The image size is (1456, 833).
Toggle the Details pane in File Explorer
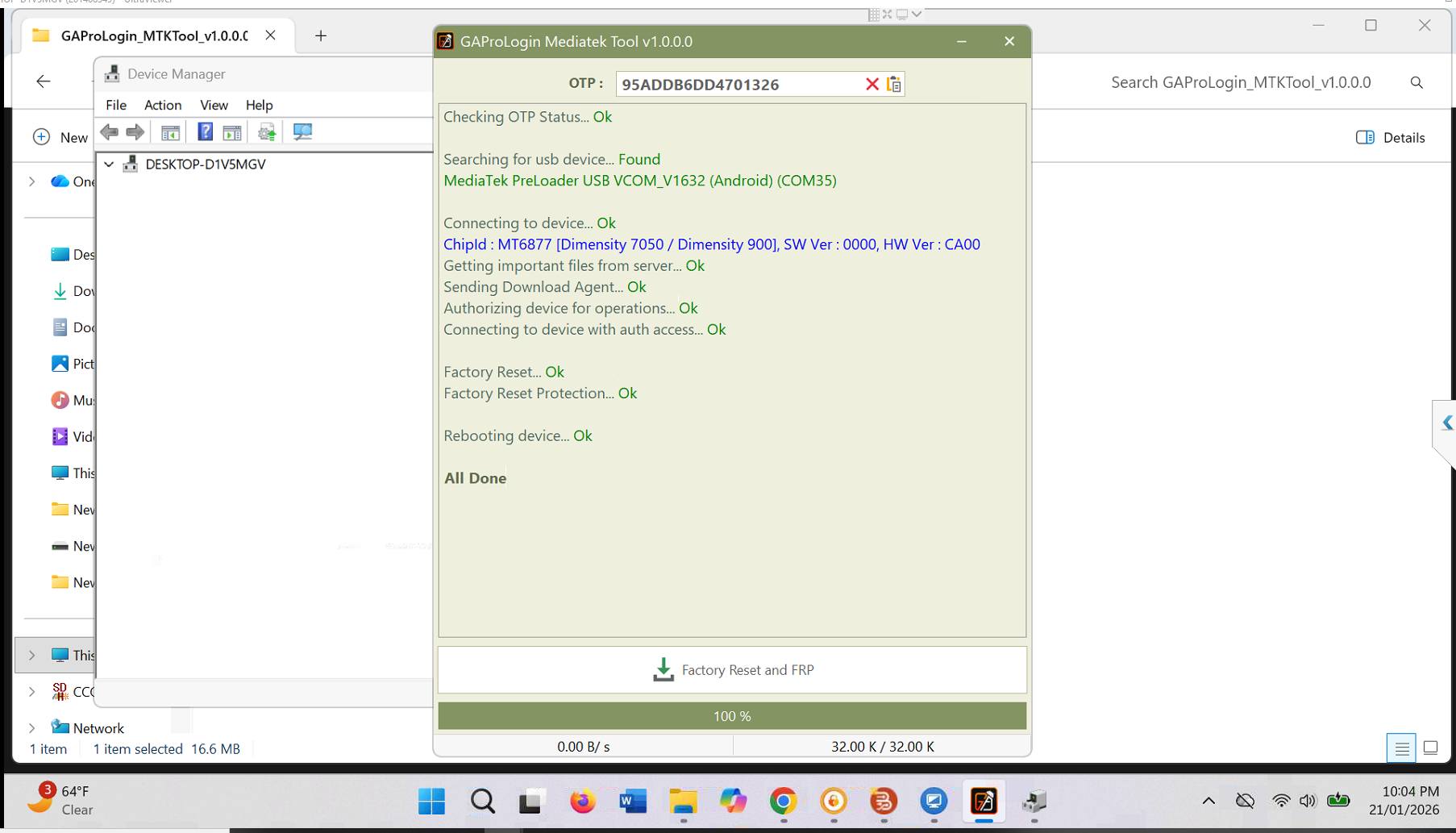pos(1391,138)
